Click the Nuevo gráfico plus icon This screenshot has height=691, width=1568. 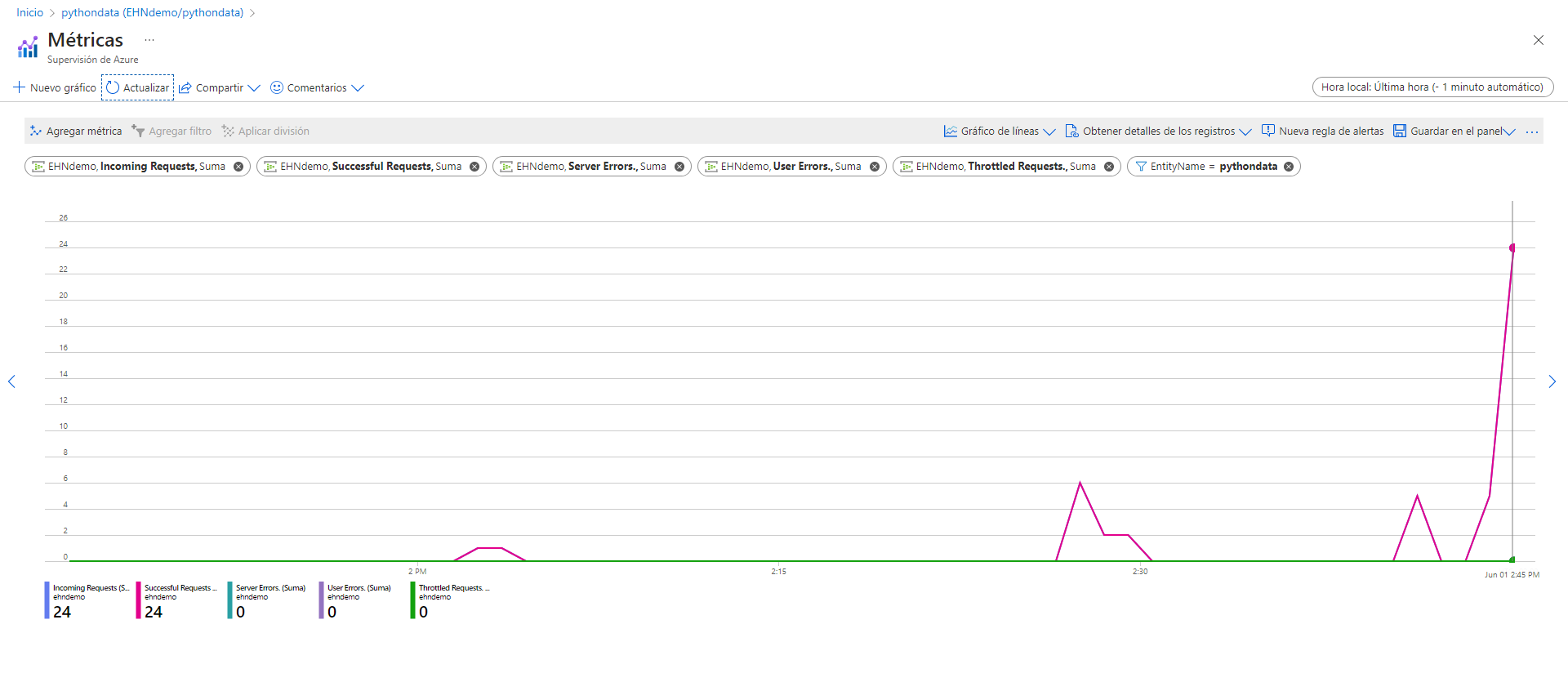click(x=20, y=87)
